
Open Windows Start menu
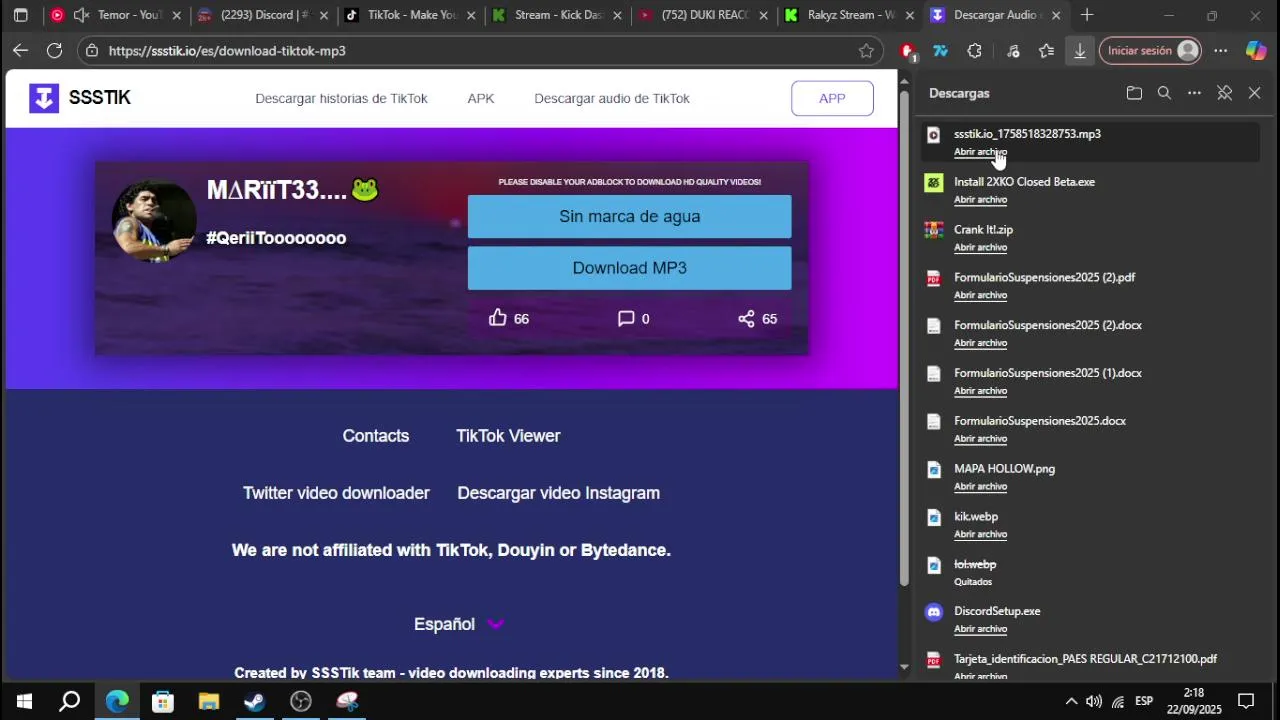(24, 701)
